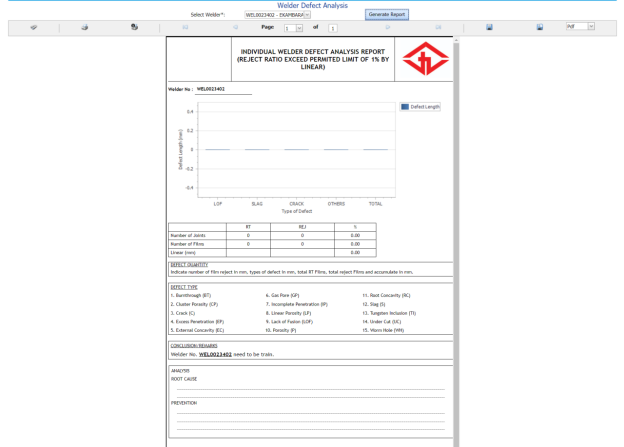Click the Defect Length legend color swatch
This screenshot has width=624, height=447.
pyautogui.click(x=404, y=106)
